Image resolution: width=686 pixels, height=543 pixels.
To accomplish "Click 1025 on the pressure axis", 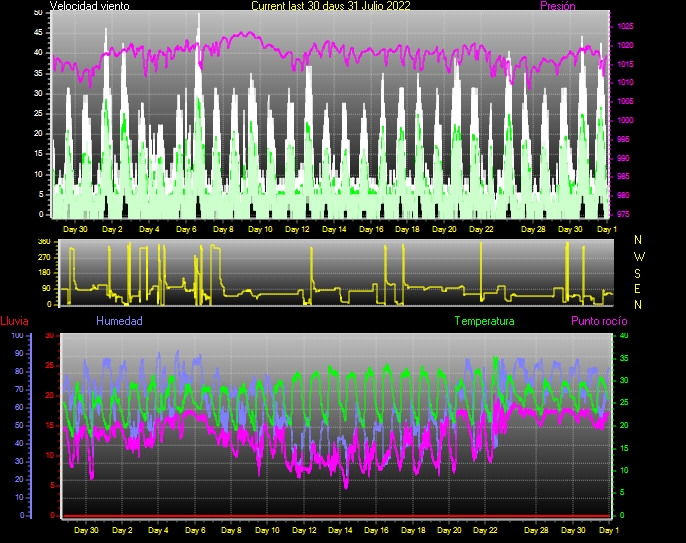I will point(625,26).
